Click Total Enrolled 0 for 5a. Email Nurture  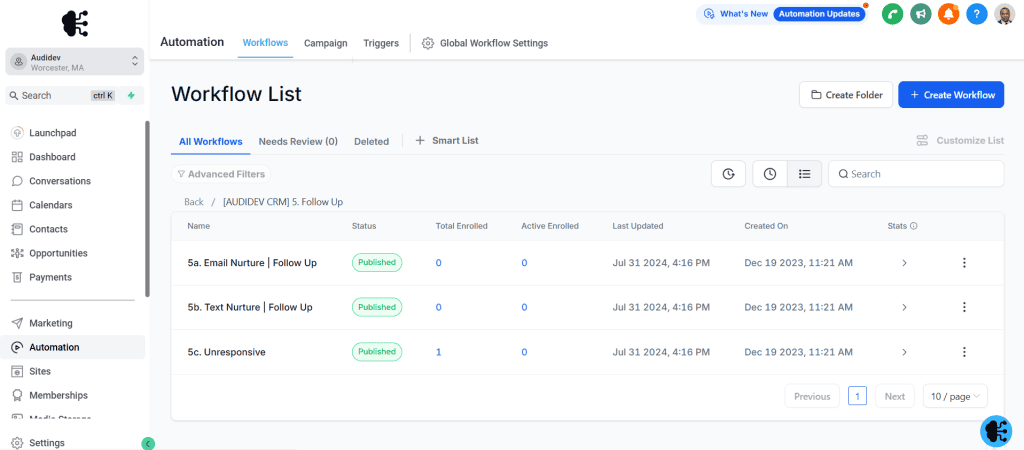tap(439, 263)
